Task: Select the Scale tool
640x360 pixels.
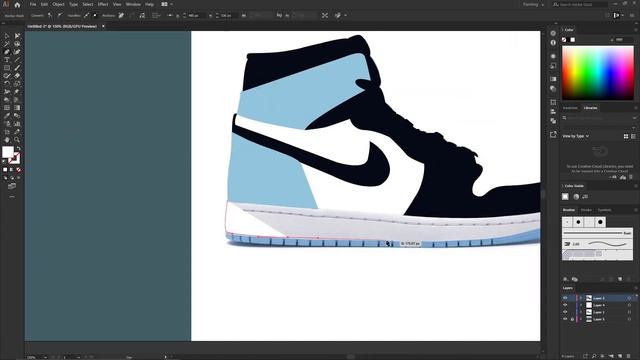Action: (x=17, y=84)
